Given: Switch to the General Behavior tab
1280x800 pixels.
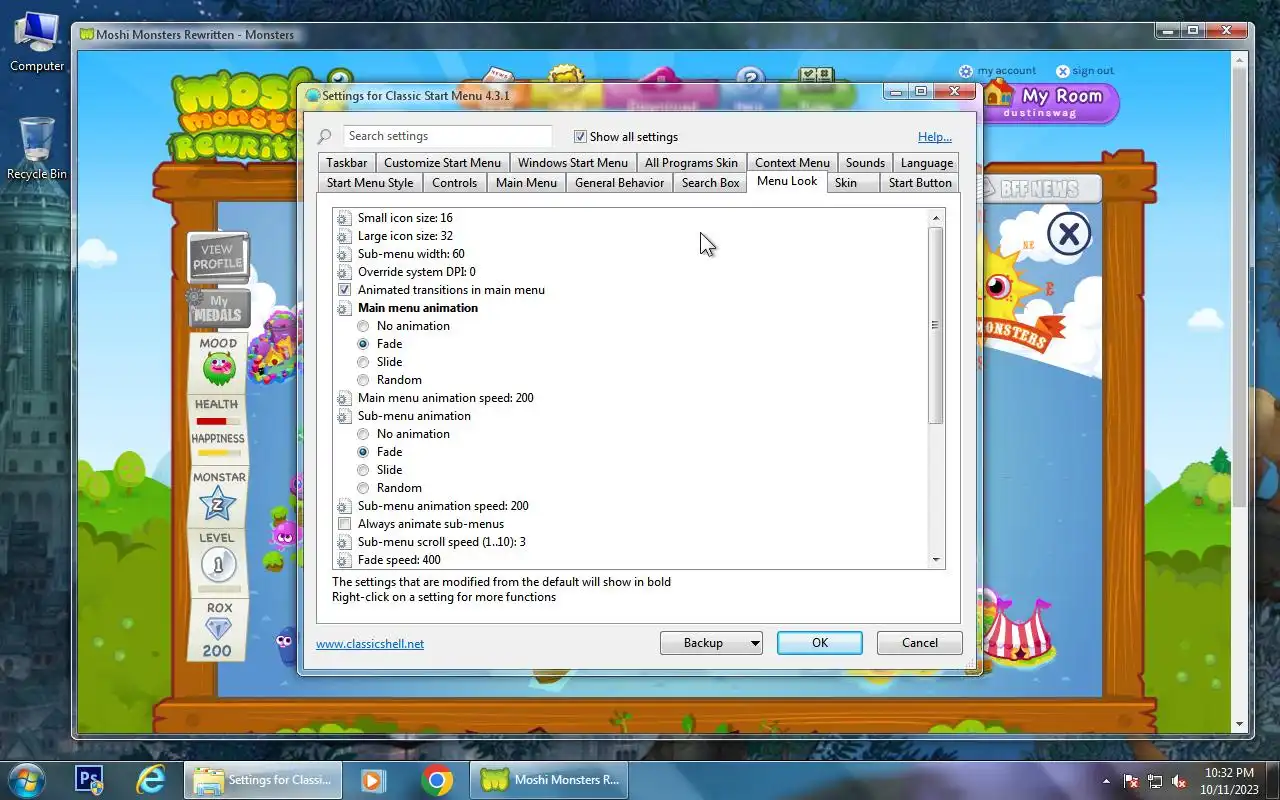Looking at the screenshot, I should point(619,183).
